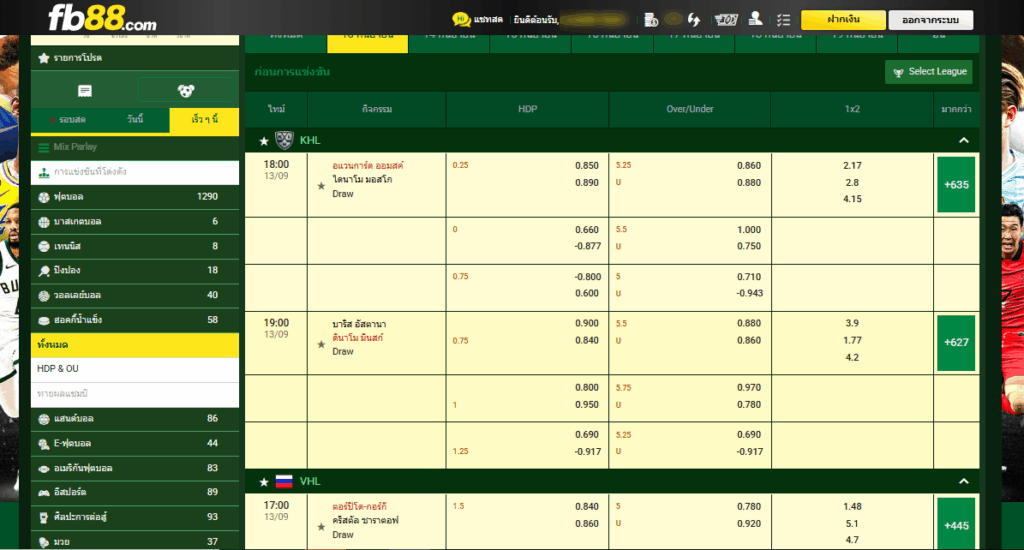This screenshot has height=550, width=1024.
Task: Expand +635 more markets
Action: point(956,185)
